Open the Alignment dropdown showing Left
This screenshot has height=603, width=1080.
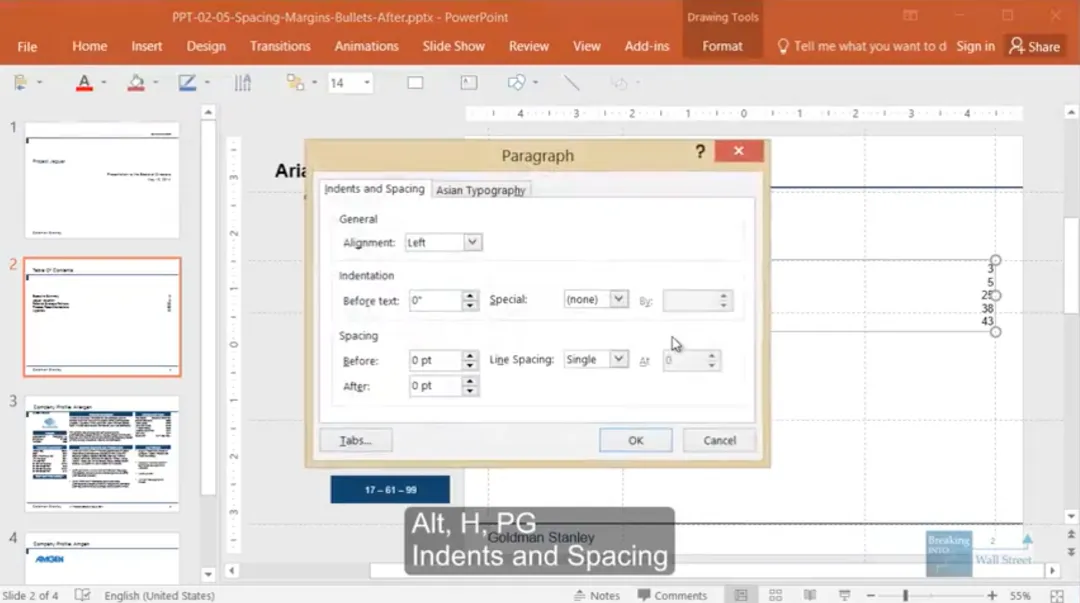pyautogui.click(x=472, y=242)
